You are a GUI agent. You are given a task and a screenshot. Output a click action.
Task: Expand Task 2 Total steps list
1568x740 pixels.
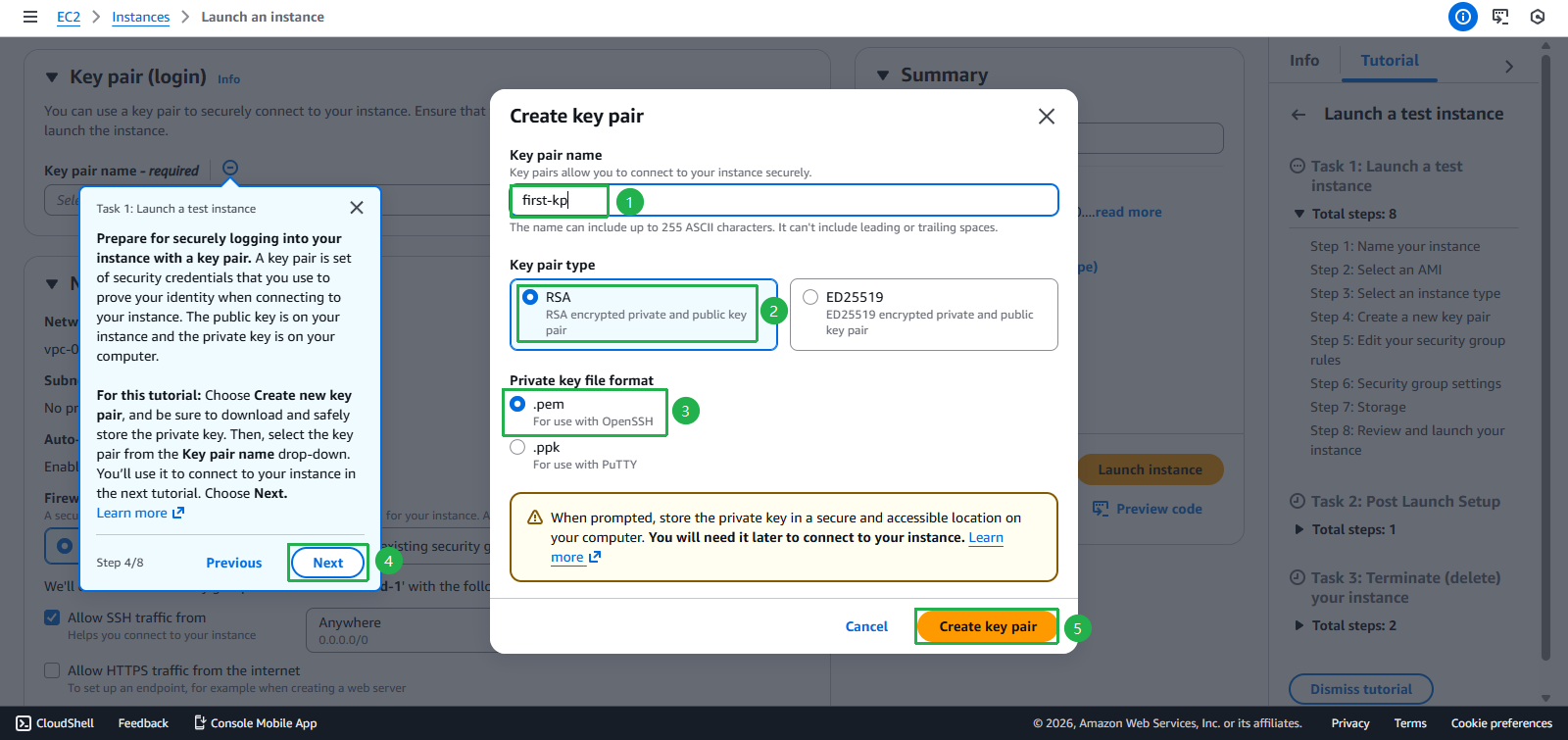pos(1299,529)
